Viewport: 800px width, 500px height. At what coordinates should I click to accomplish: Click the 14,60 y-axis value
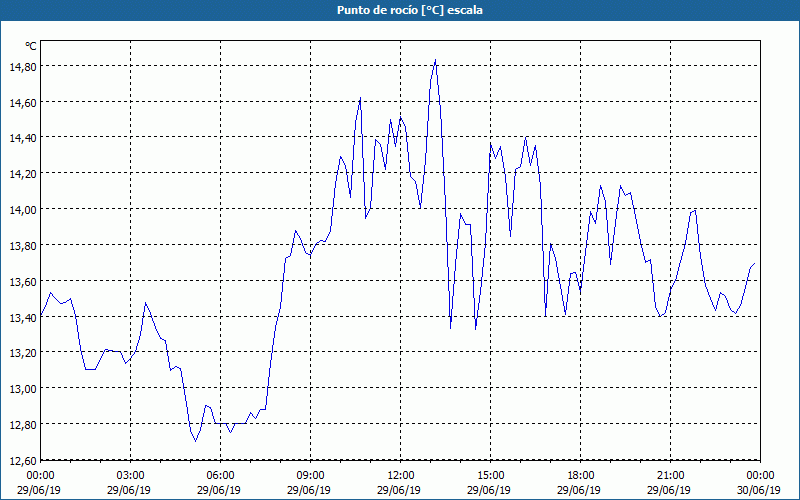tap(23, 102)
